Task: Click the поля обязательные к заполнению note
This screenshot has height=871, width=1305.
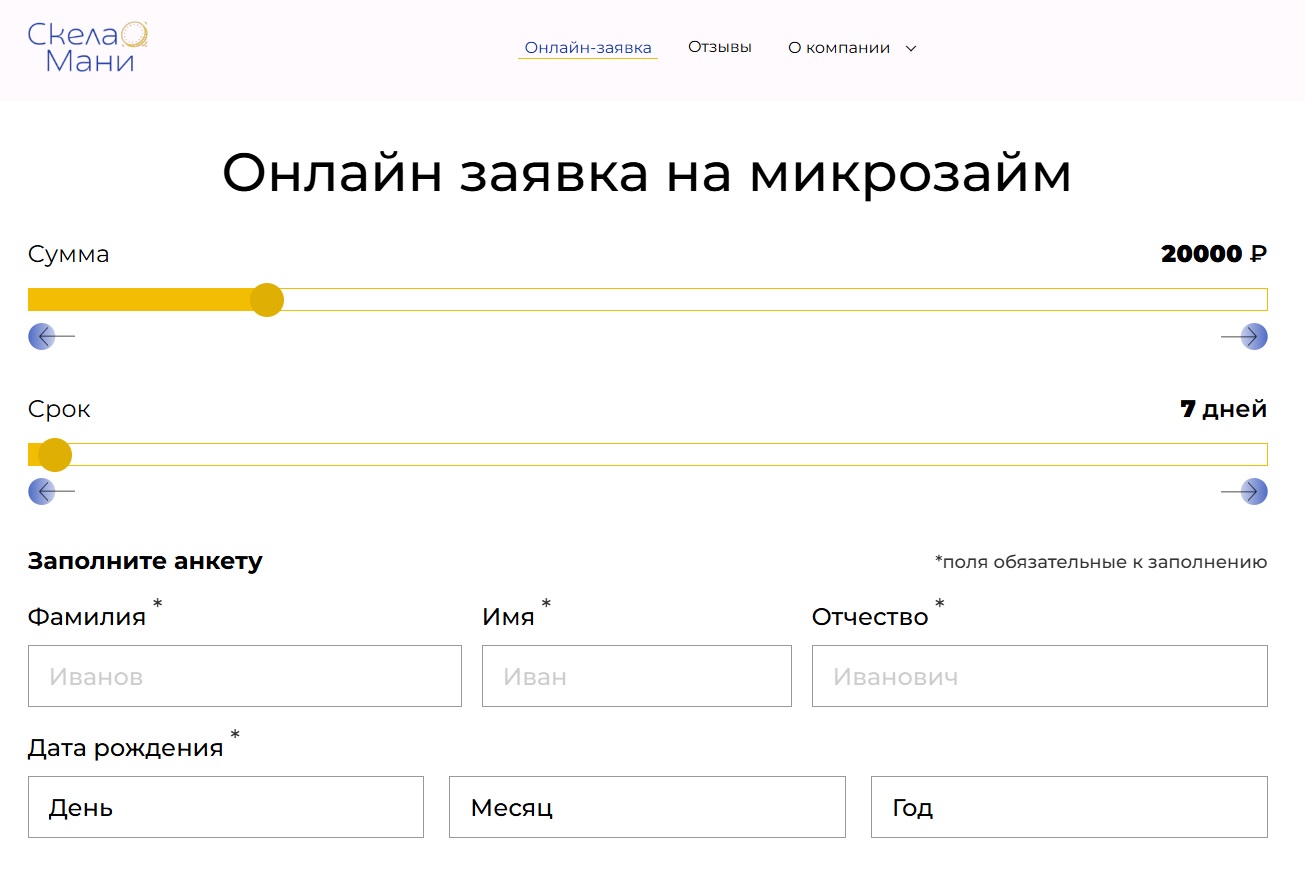Action: [1101, 562]
